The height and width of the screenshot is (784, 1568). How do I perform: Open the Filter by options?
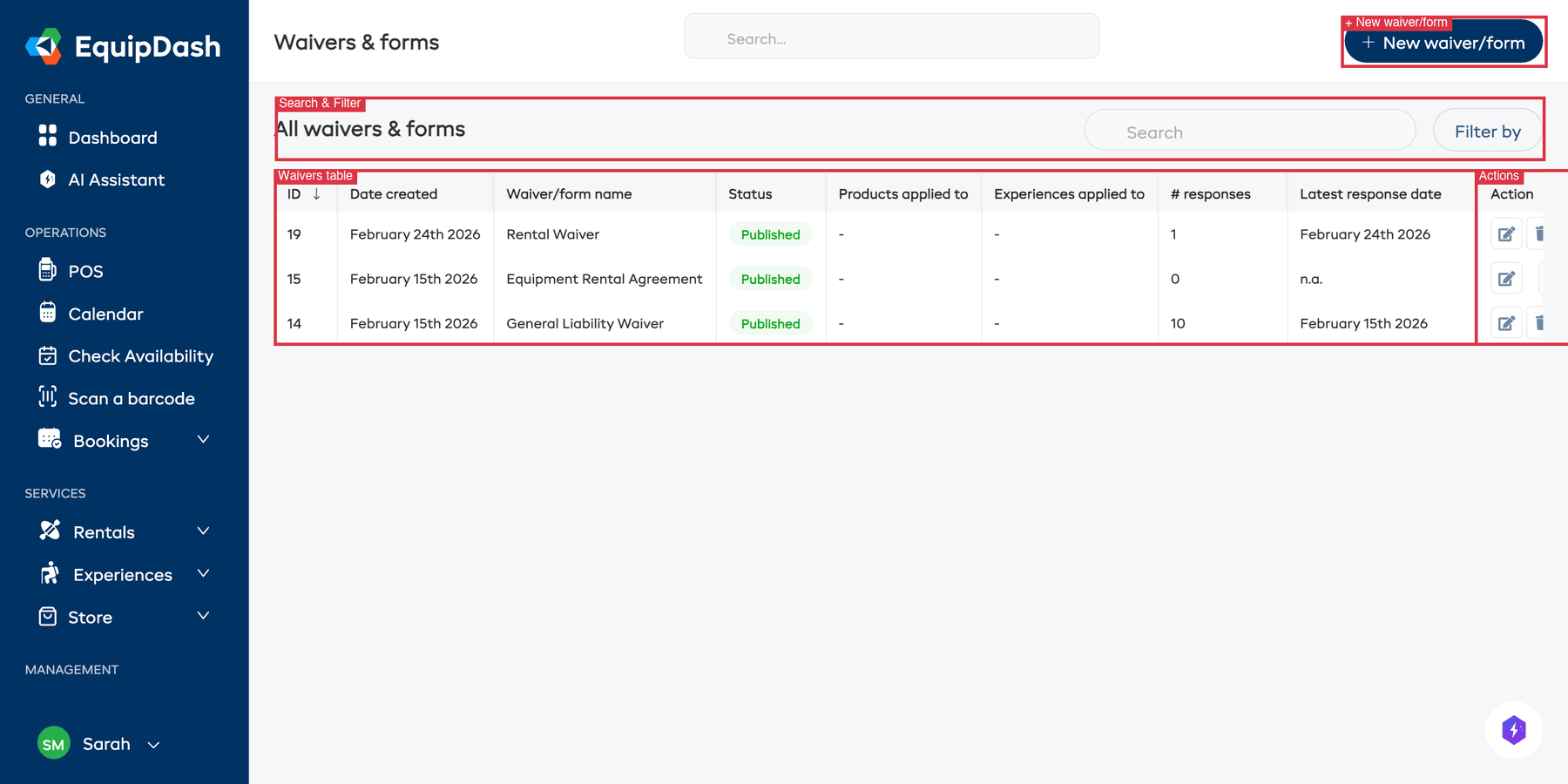tap(1487, 131)
